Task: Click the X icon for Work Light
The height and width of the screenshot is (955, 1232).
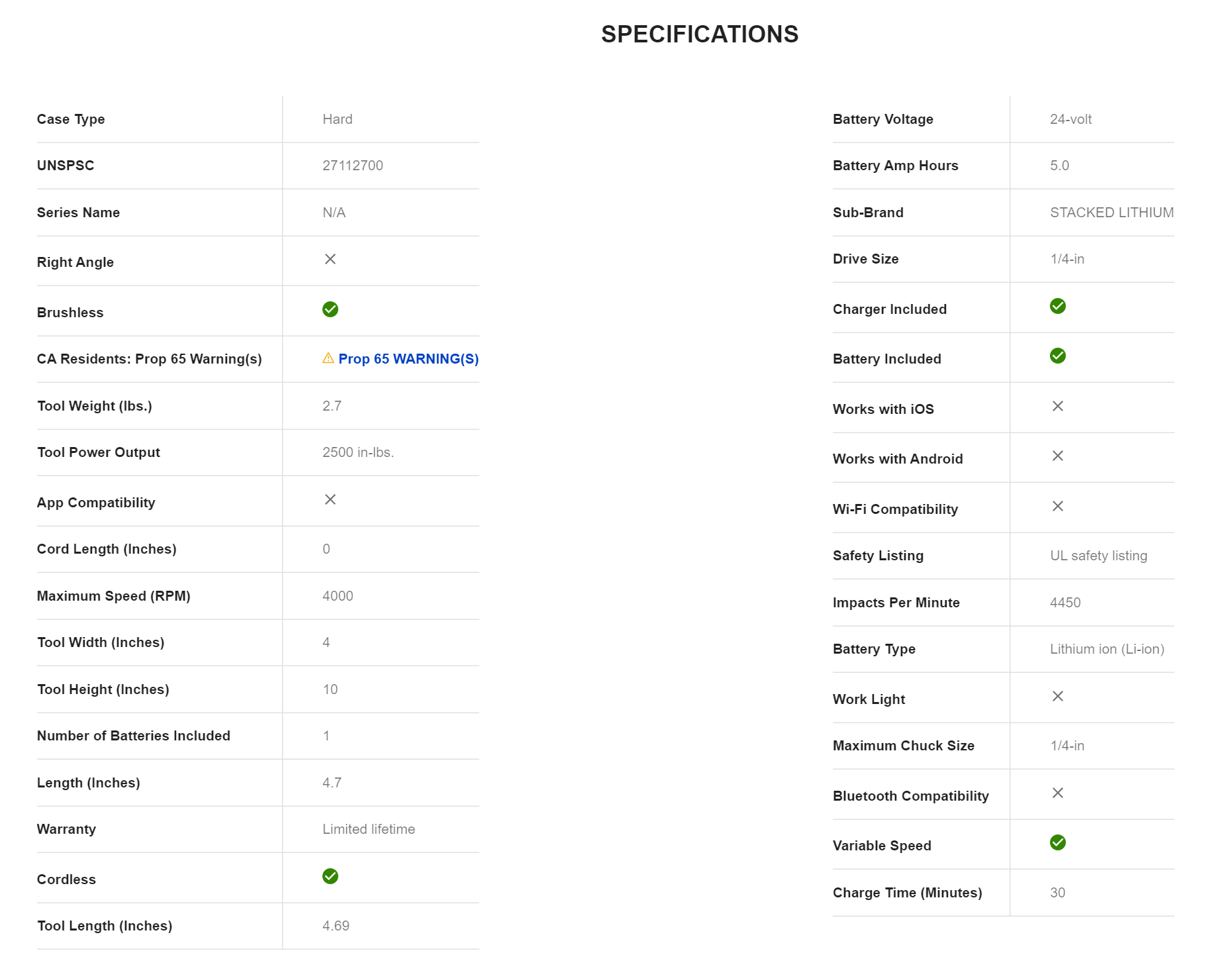Action: (x=1058, y=696)
